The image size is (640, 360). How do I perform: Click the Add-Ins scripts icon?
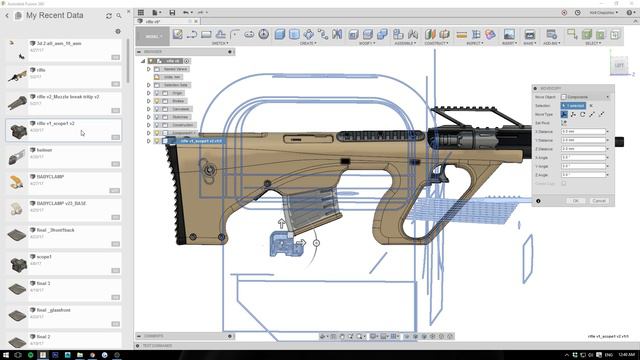(x=551, y=34)
